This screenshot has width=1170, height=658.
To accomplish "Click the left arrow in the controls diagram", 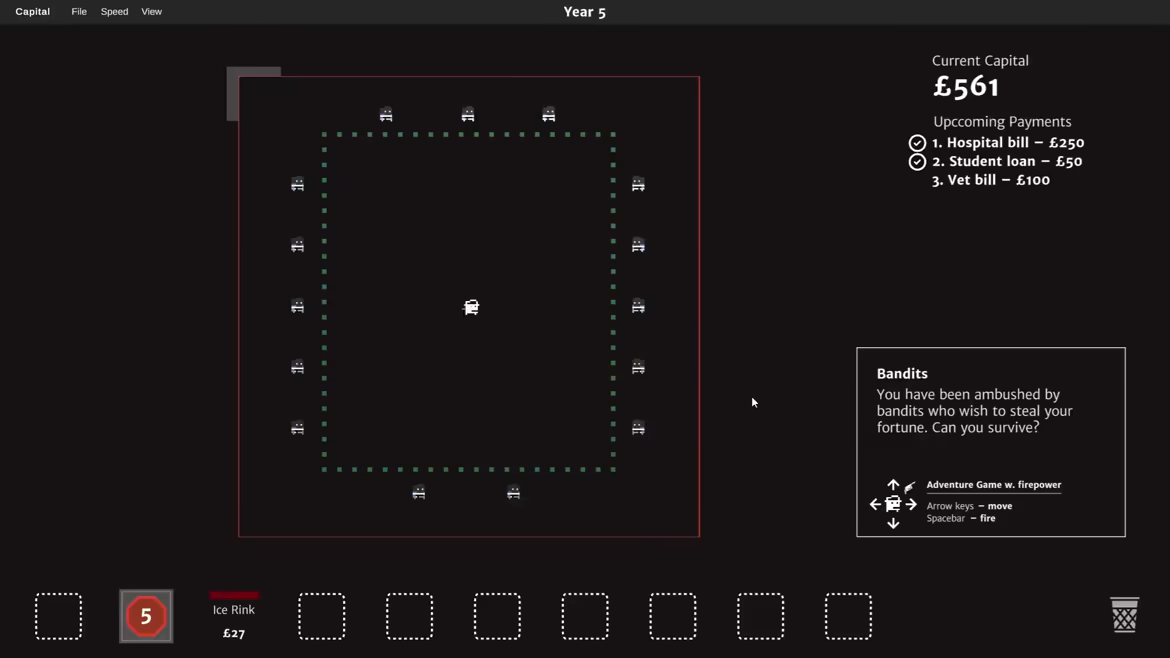I will click(875, 504).
